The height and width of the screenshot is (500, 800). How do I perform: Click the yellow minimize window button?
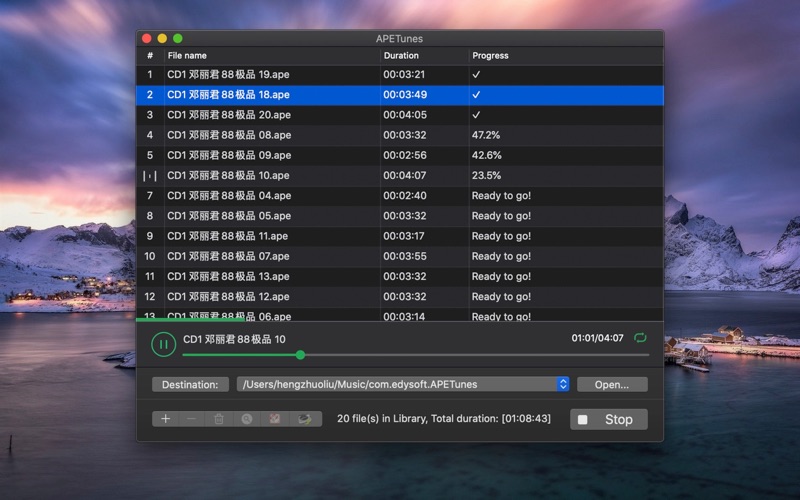click(x=162, y=38)
